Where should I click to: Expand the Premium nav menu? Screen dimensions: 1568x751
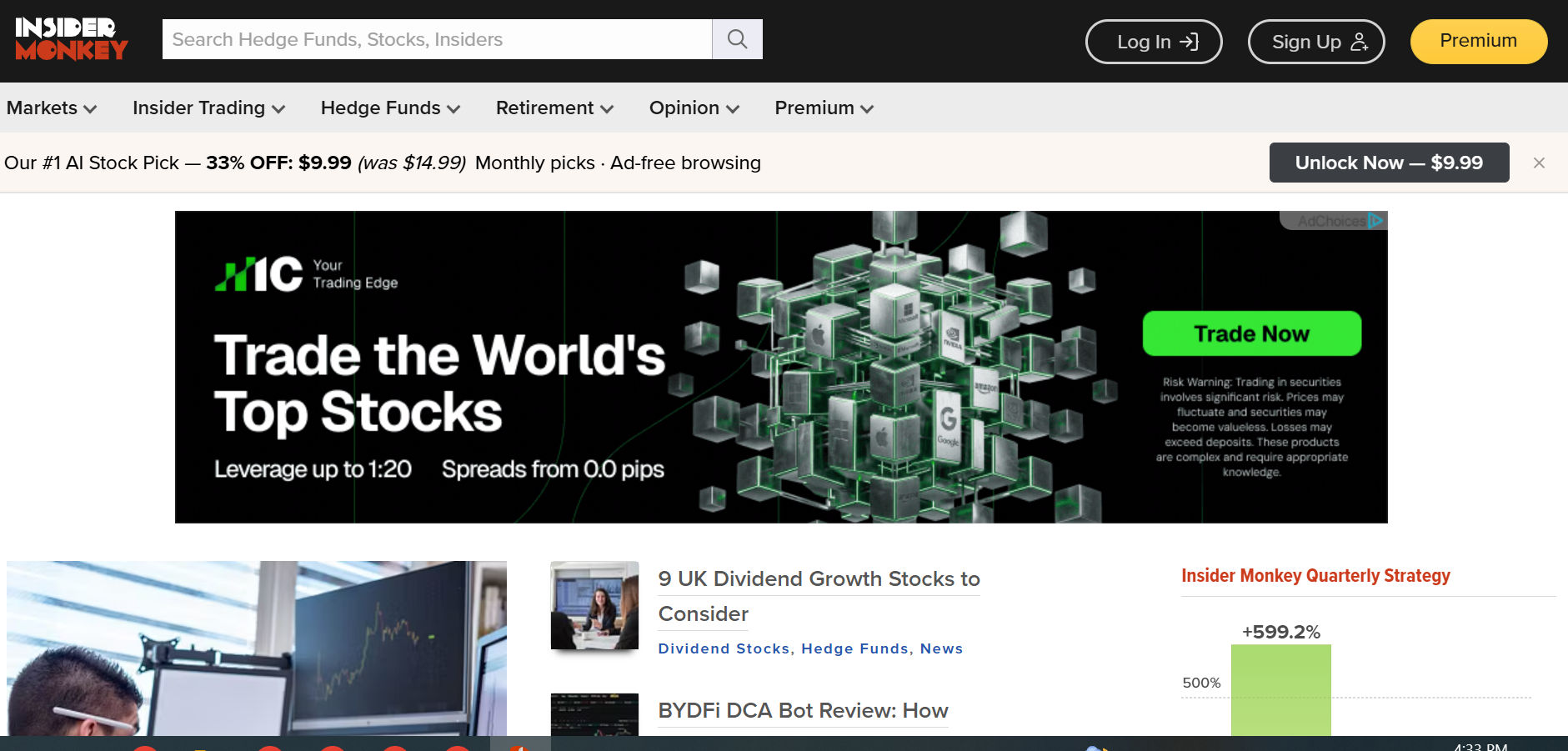(824, 108)
